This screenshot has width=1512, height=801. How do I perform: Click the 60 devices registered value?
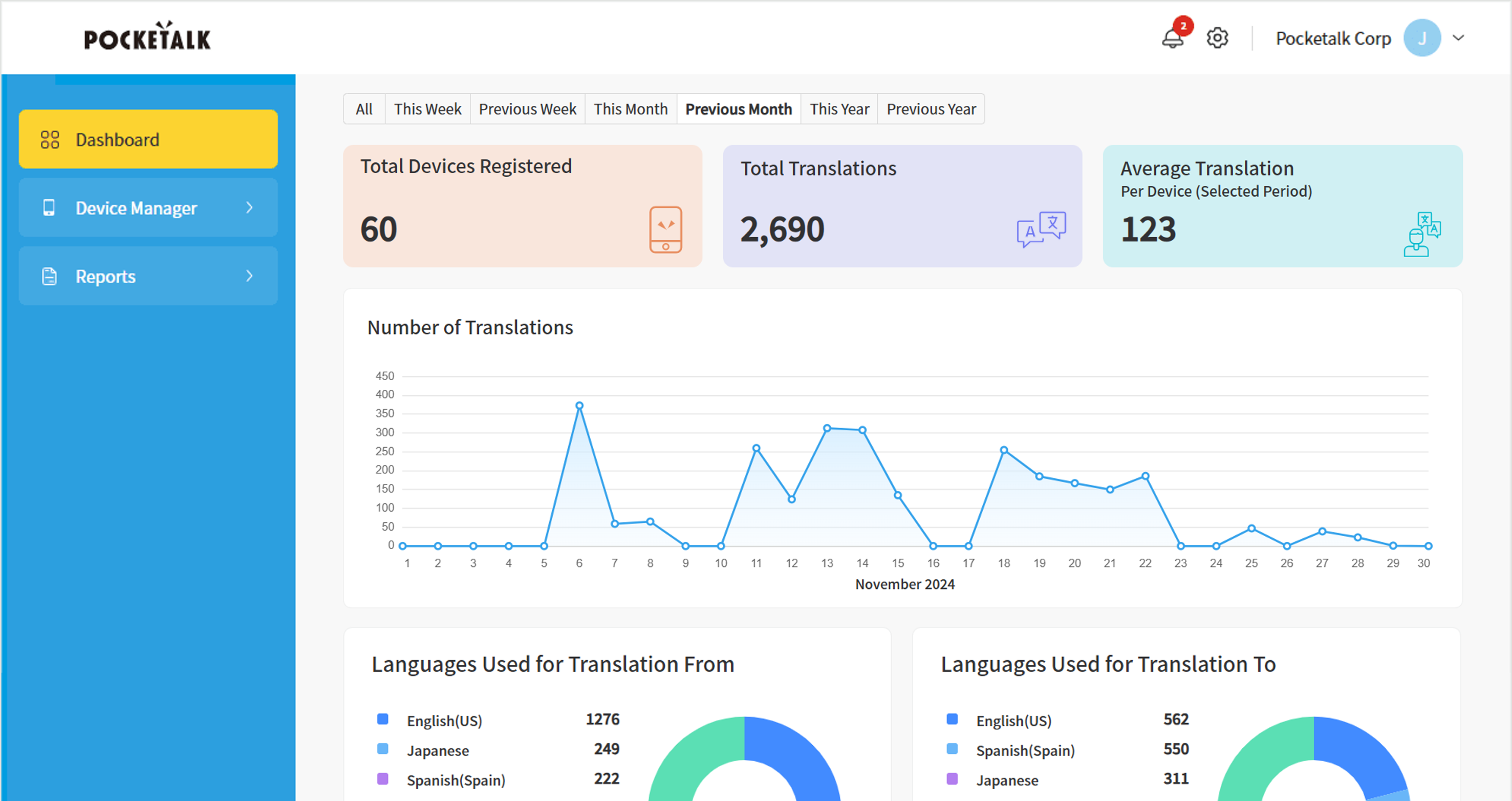click(379, 229)
